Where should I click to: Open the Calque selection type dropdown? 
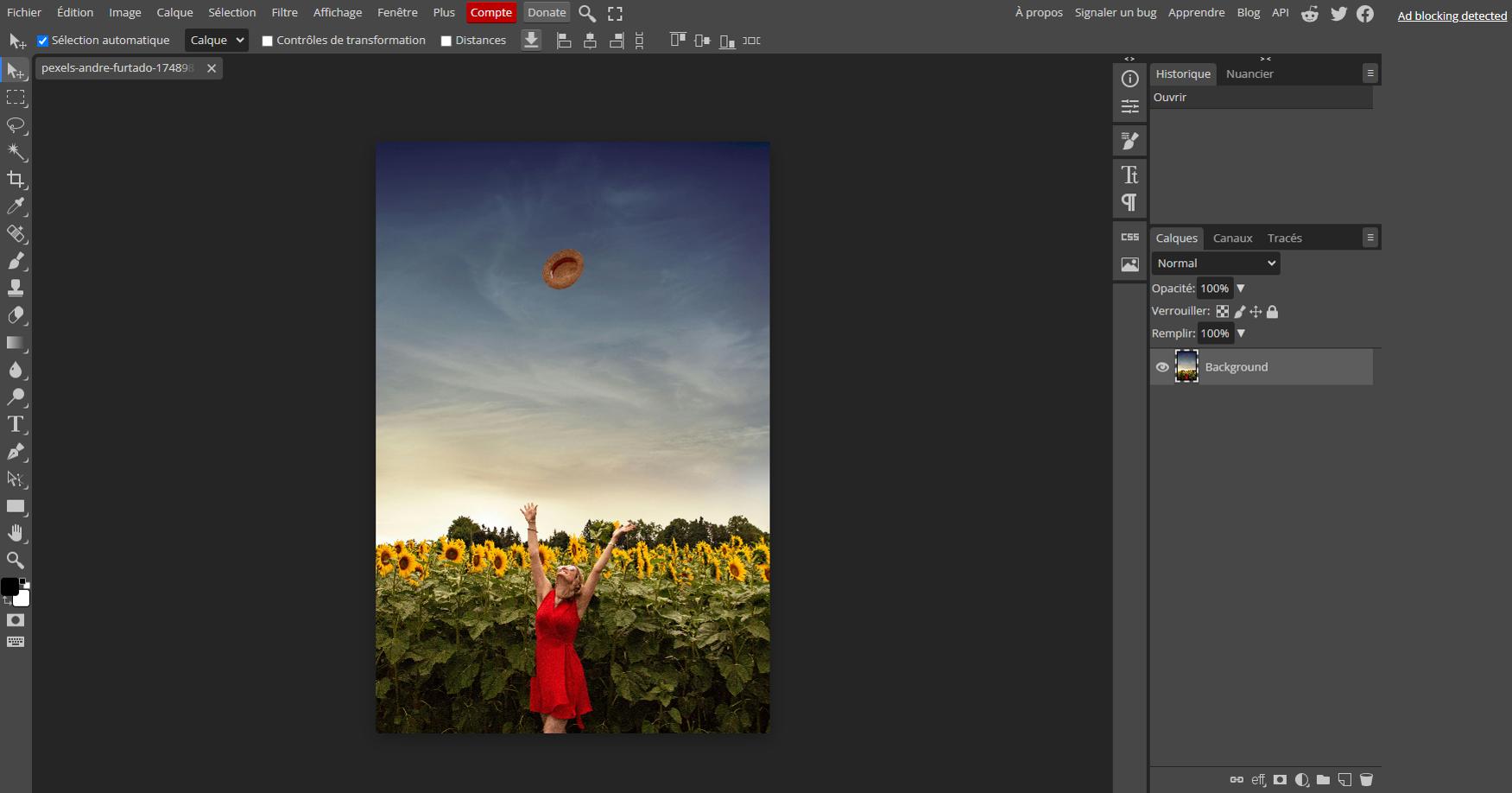217,41
